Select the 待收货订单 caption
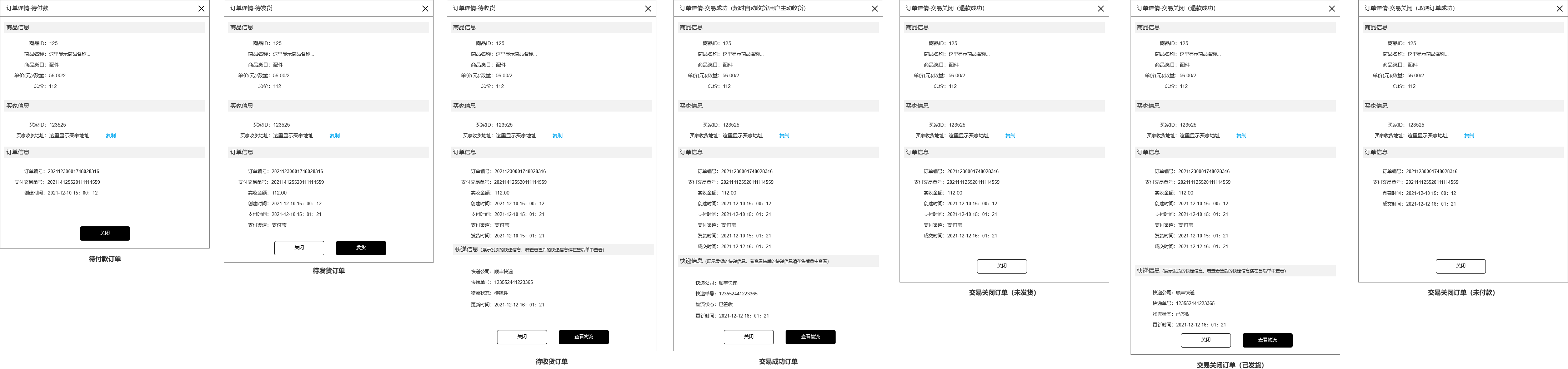This screenshot has height=369, width=1568. coord(551,362)
